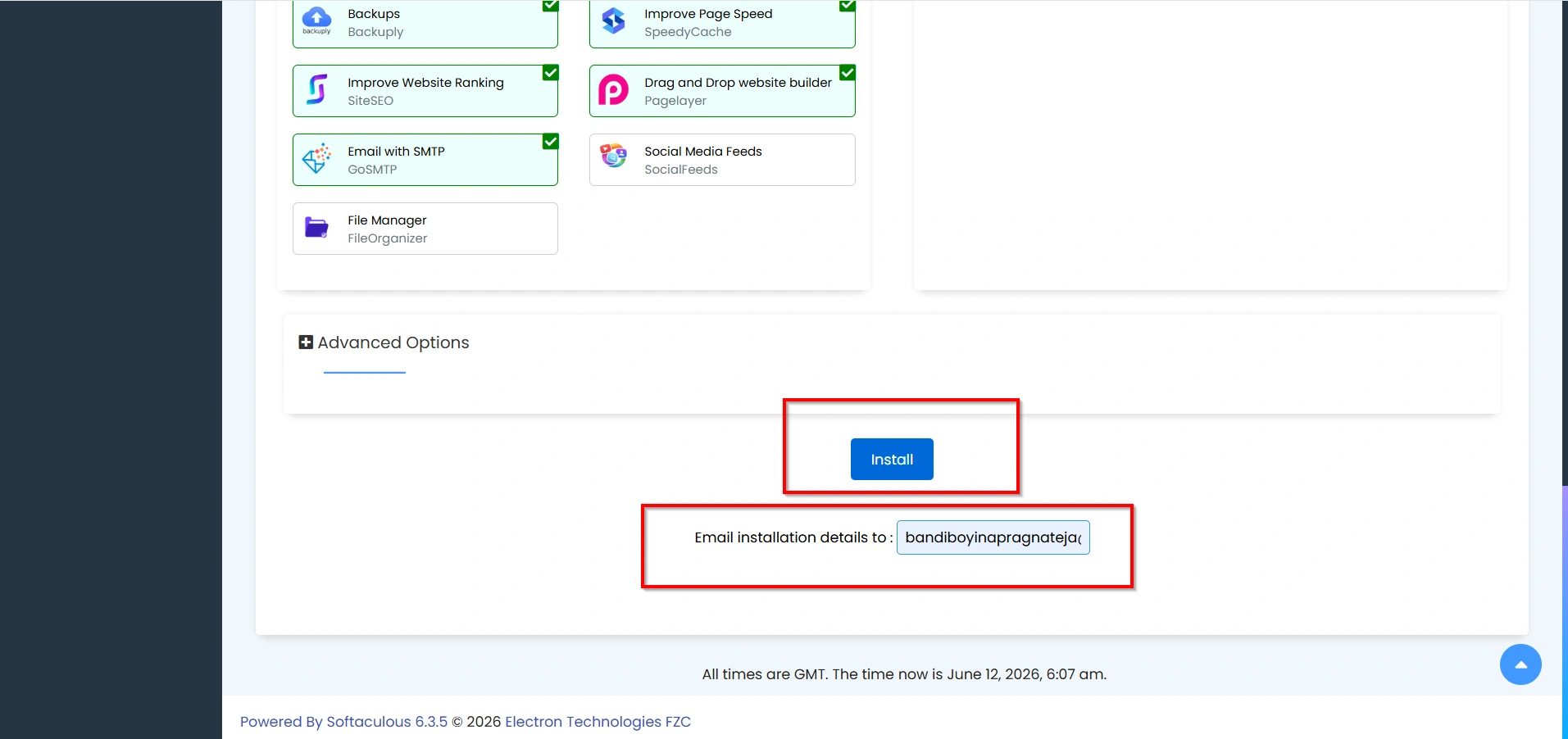Click the Email with SMTP label
Image resolution: width=1568 pixels, height=739 pixels.
coord(396,152)
